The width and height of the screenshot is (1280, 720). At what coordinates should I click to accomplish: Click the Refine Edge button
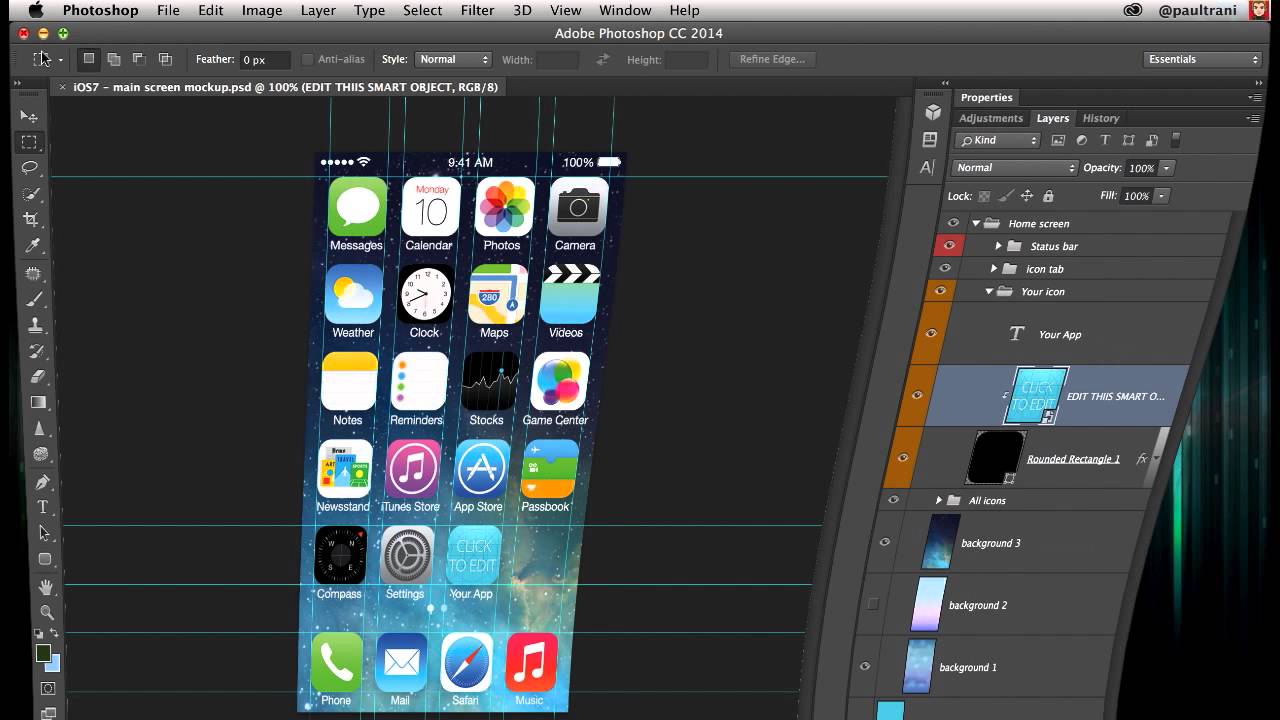click(x=772, y=59)
